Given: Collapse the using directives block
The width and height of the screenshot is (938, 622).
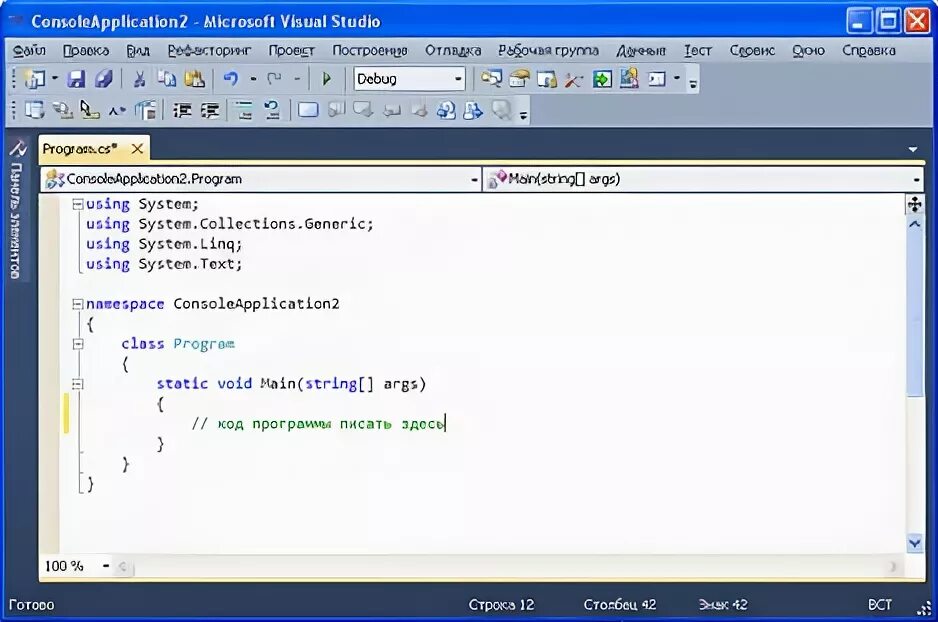Looking at the screenshot, I should pyautogui.click(x=77, y=204).
